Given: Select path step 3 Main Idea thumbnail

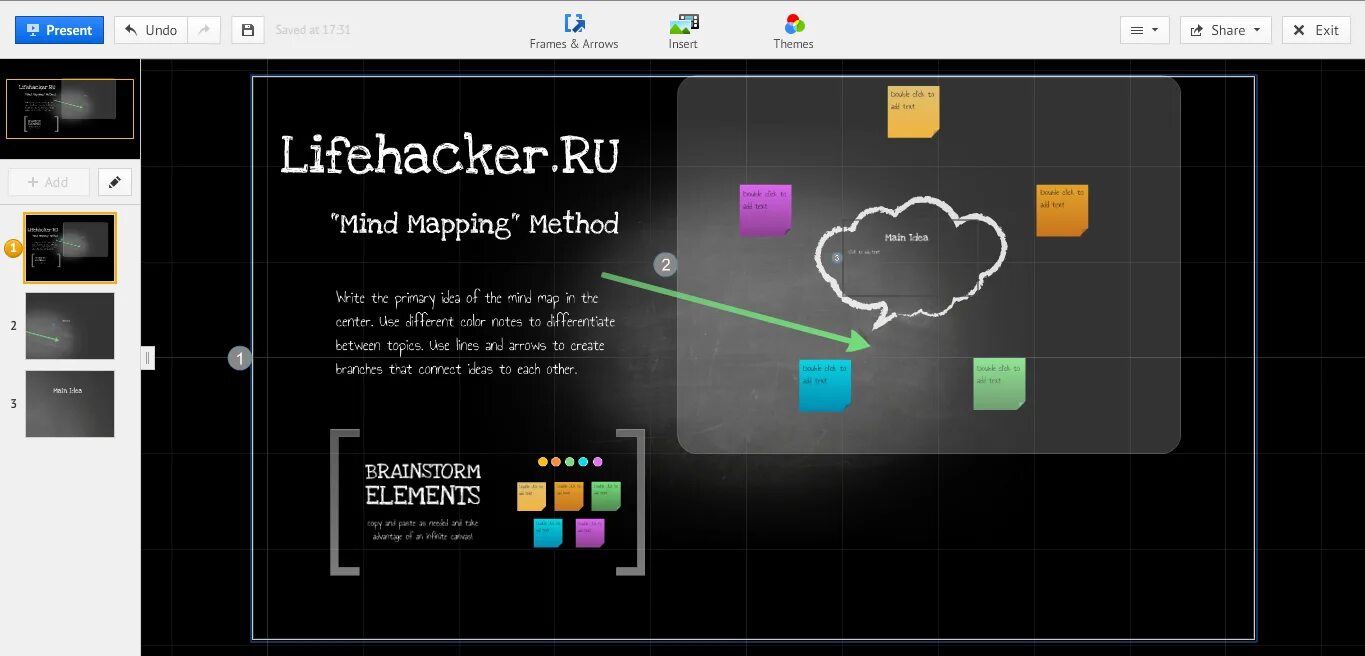Looking at the screenshot, I should pyautogui.click(x=70, y=404).
